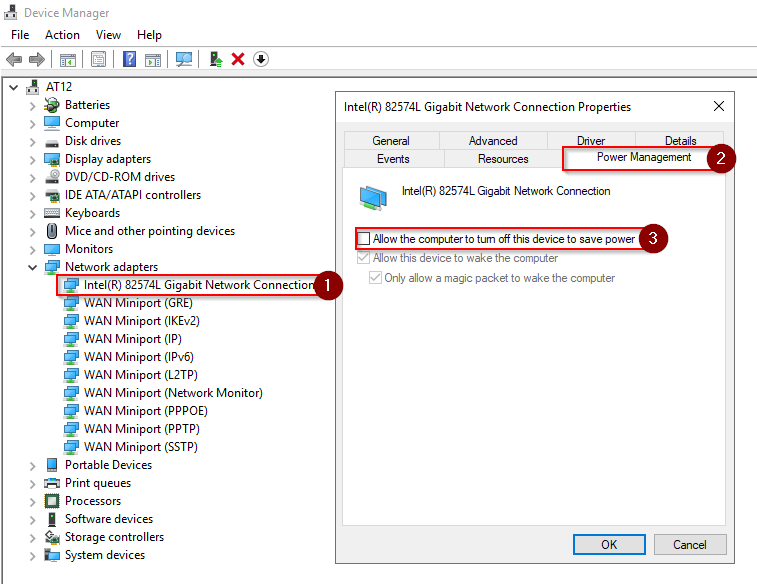757x584 pixels.
Task: Enable 'Allow the computer to turn off this device'
Action: pyautogui.click(x=364, y=239)
